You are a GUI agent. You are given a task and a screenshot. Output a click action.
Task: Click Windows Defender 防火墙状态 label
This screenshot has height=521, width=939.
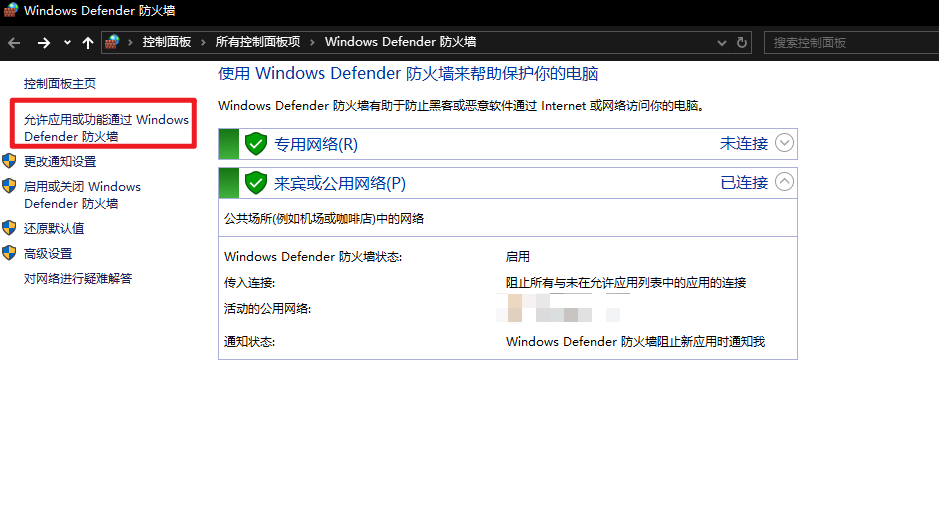pyautogui.click(x=313, y=257)
